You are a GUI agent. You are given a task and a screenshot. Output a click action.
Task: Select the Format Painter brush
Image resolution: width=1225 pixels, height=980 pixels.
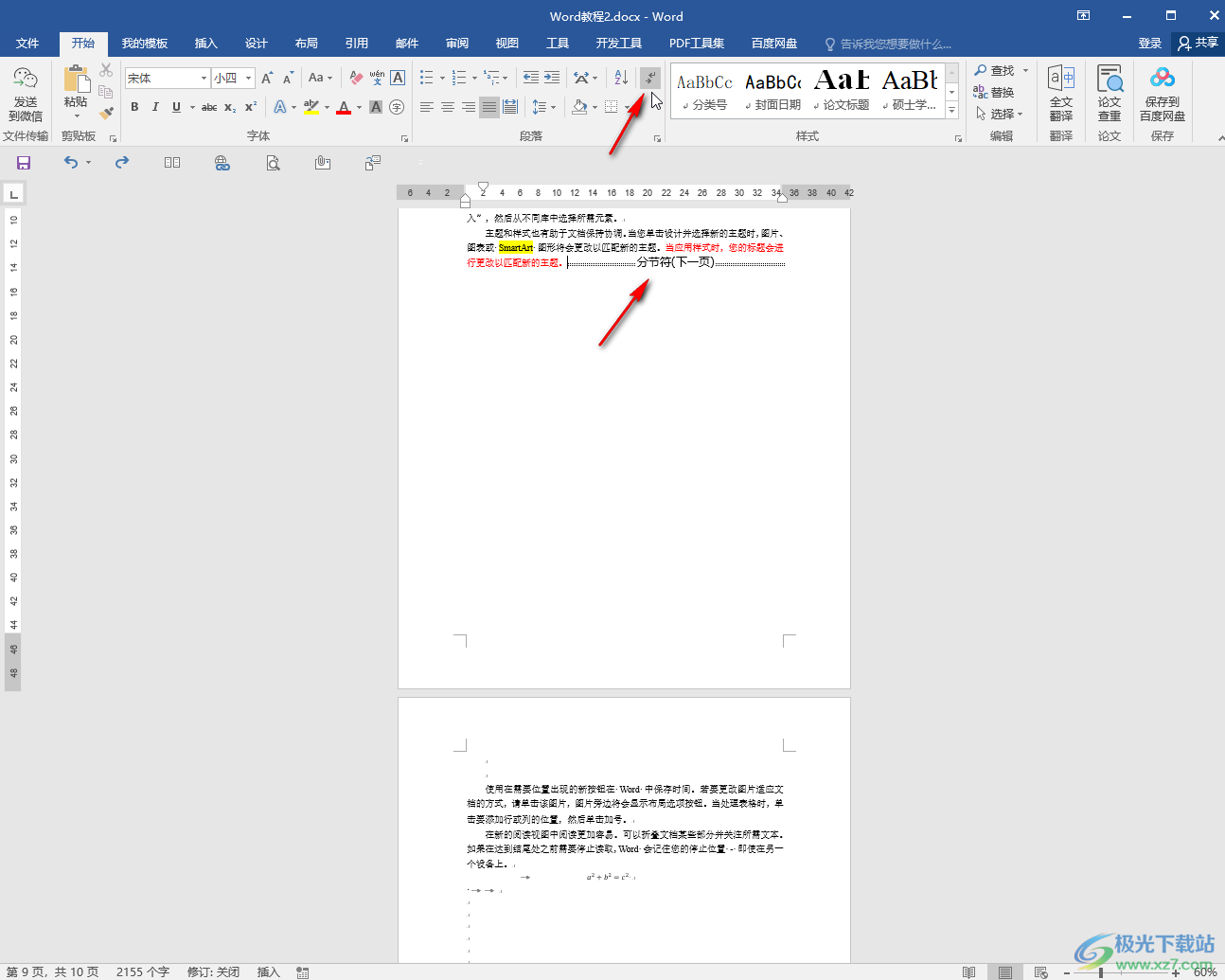[106, 113]
